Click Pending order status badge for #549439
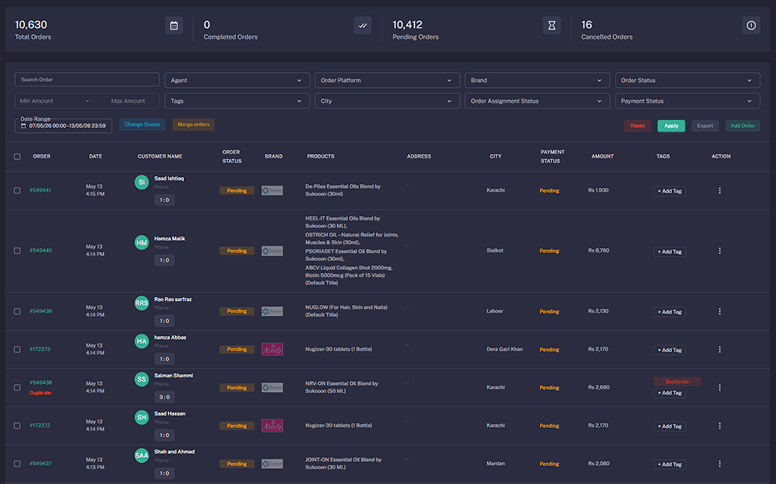Screen dimensions: 776x484 tap(237, 311)
